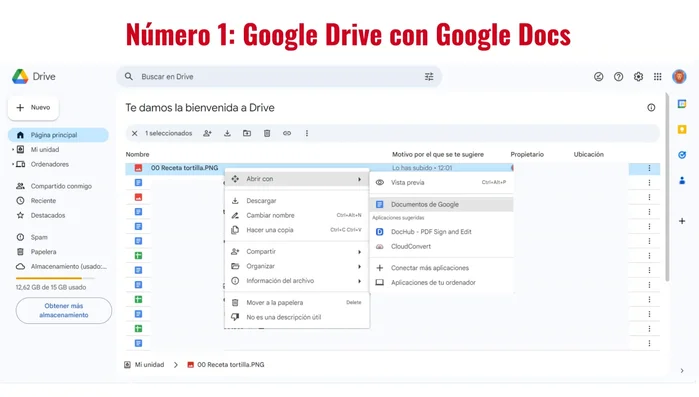Viewport: 699px width, 397px height.
Task: Open more actions in selection toolbar
Action: click(307, 133)
